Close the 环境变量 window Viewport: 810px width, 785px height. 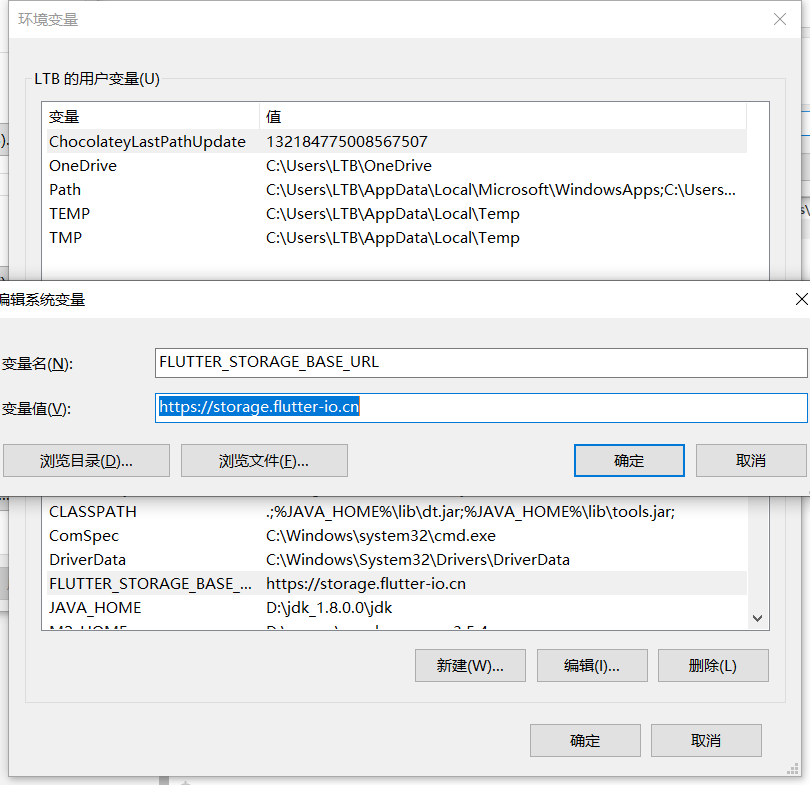pos(780,20)
